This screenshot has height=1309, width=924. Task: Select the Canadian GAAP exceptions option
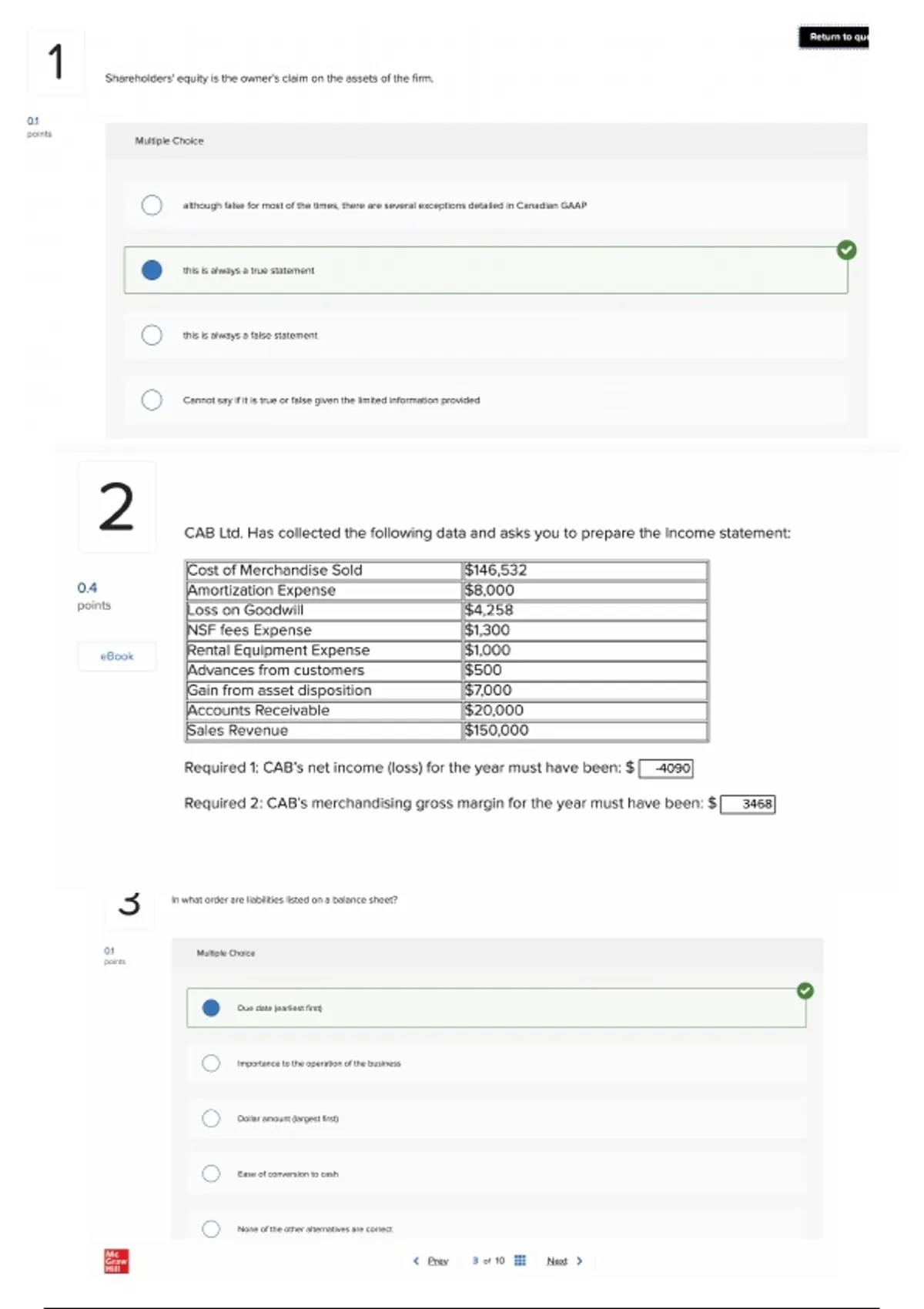152,206
